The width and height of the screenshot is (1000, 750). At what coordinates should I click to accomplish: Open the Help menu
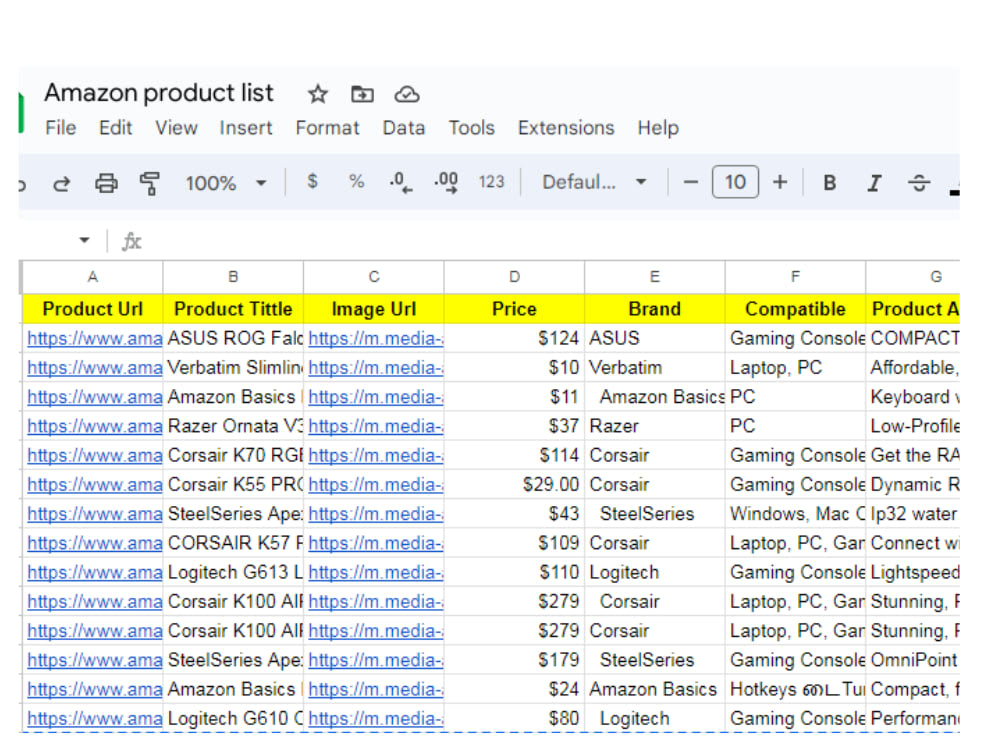(658, 128)
